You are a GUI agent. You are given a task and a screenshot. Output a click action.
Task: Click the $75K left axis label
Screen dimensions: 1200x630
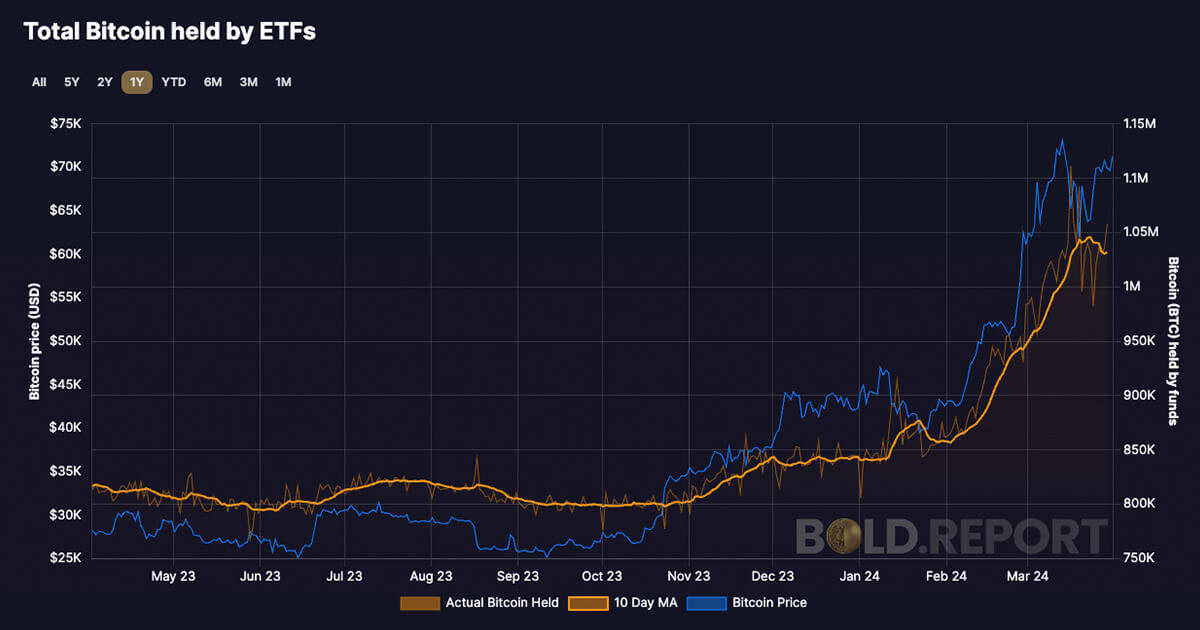(x=65, y=124)
